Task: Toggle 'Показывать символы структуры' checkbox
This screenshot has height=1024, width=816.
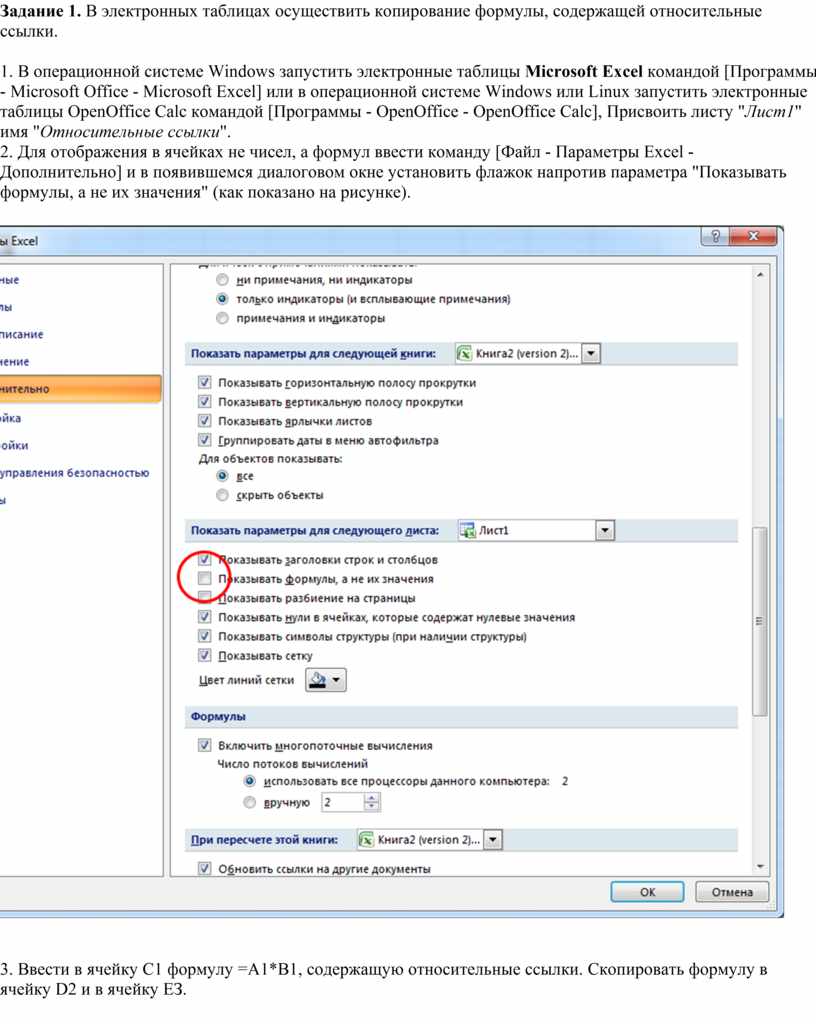Action: (x=204, y=635)
